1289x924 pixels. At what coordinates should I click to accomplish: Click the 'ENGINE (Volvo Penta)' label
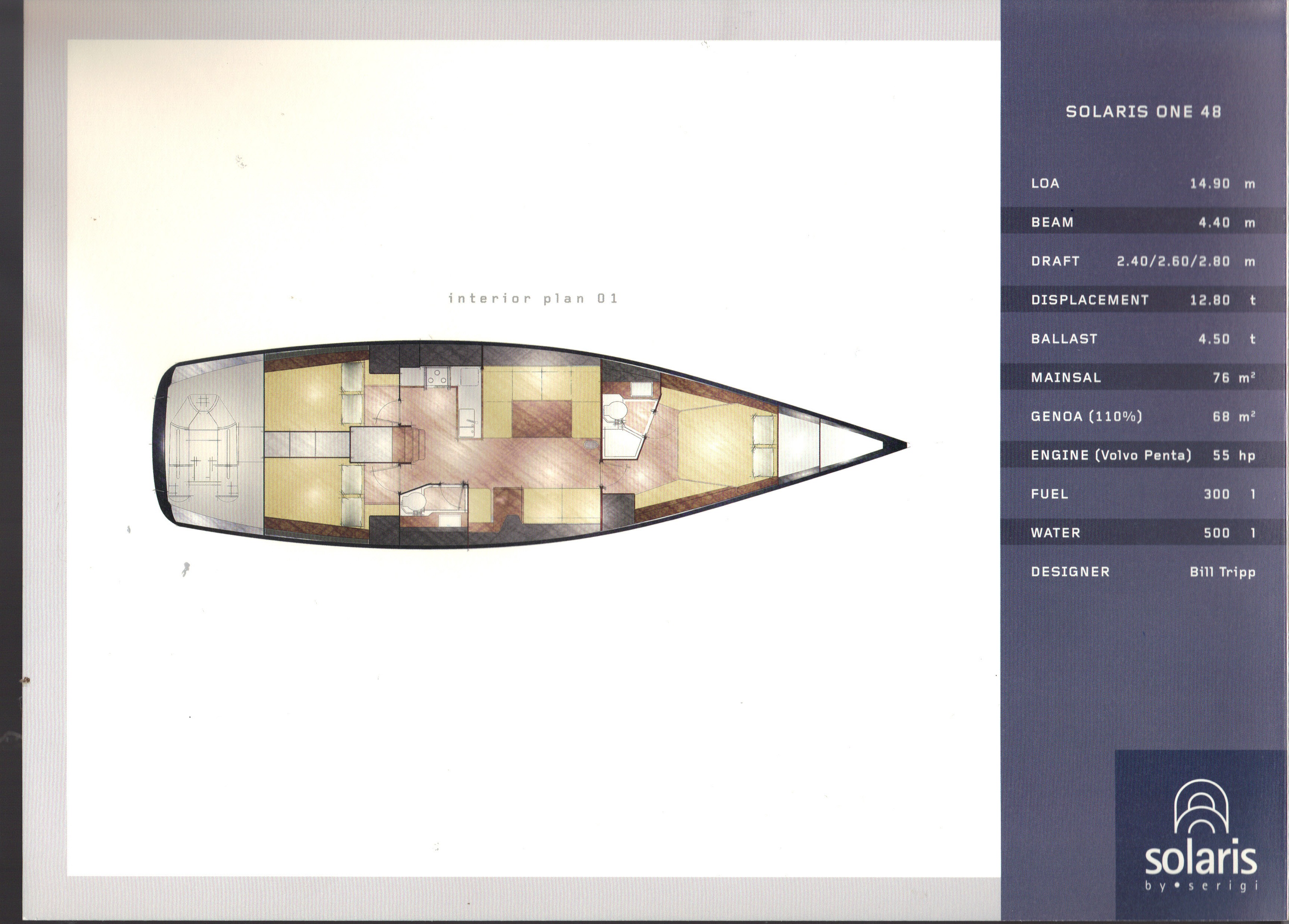[1111, 455]
